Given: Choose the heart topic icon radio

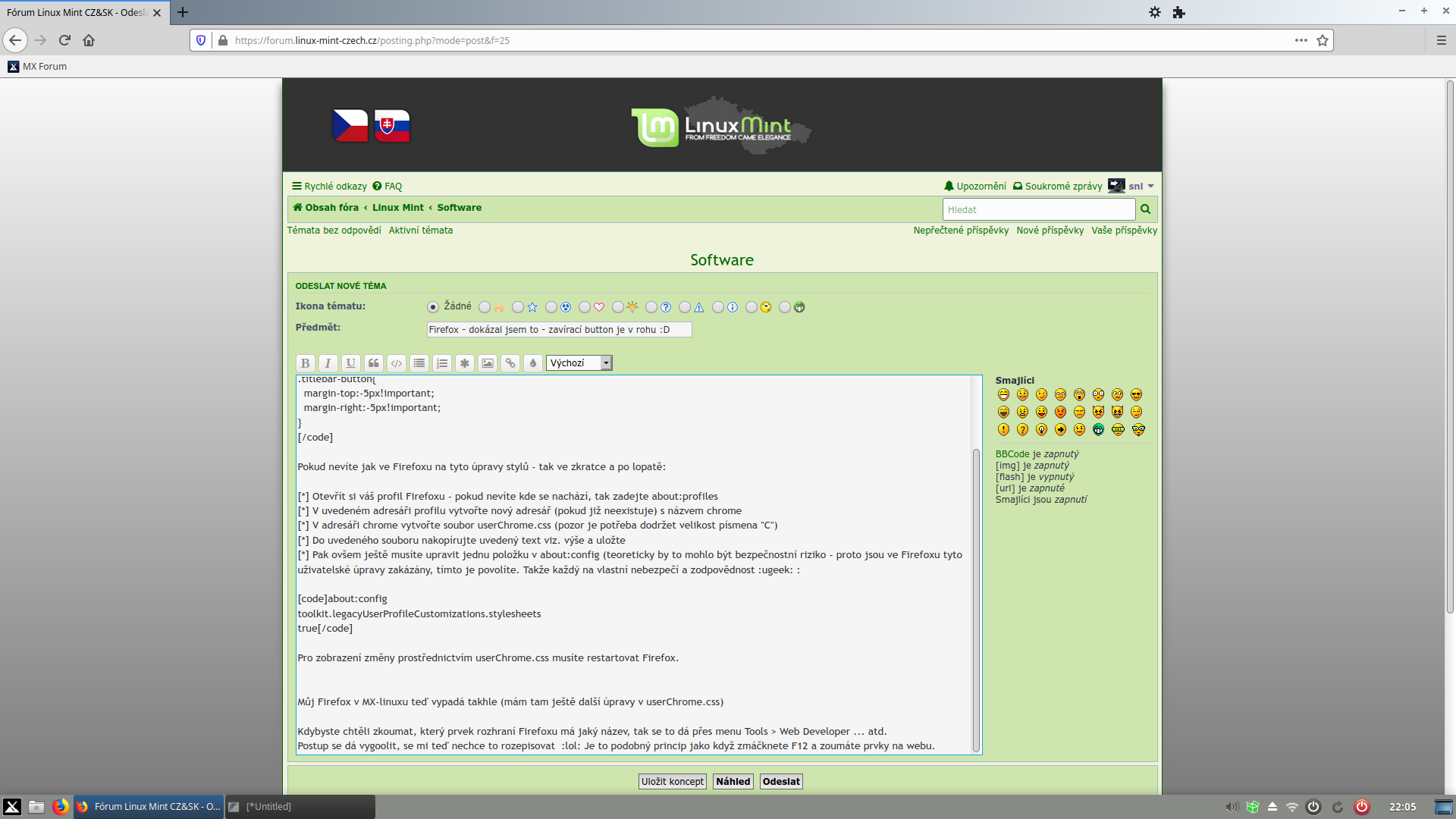Looking at the screenshot, I should pyautogui.click(x=585, y=307).
